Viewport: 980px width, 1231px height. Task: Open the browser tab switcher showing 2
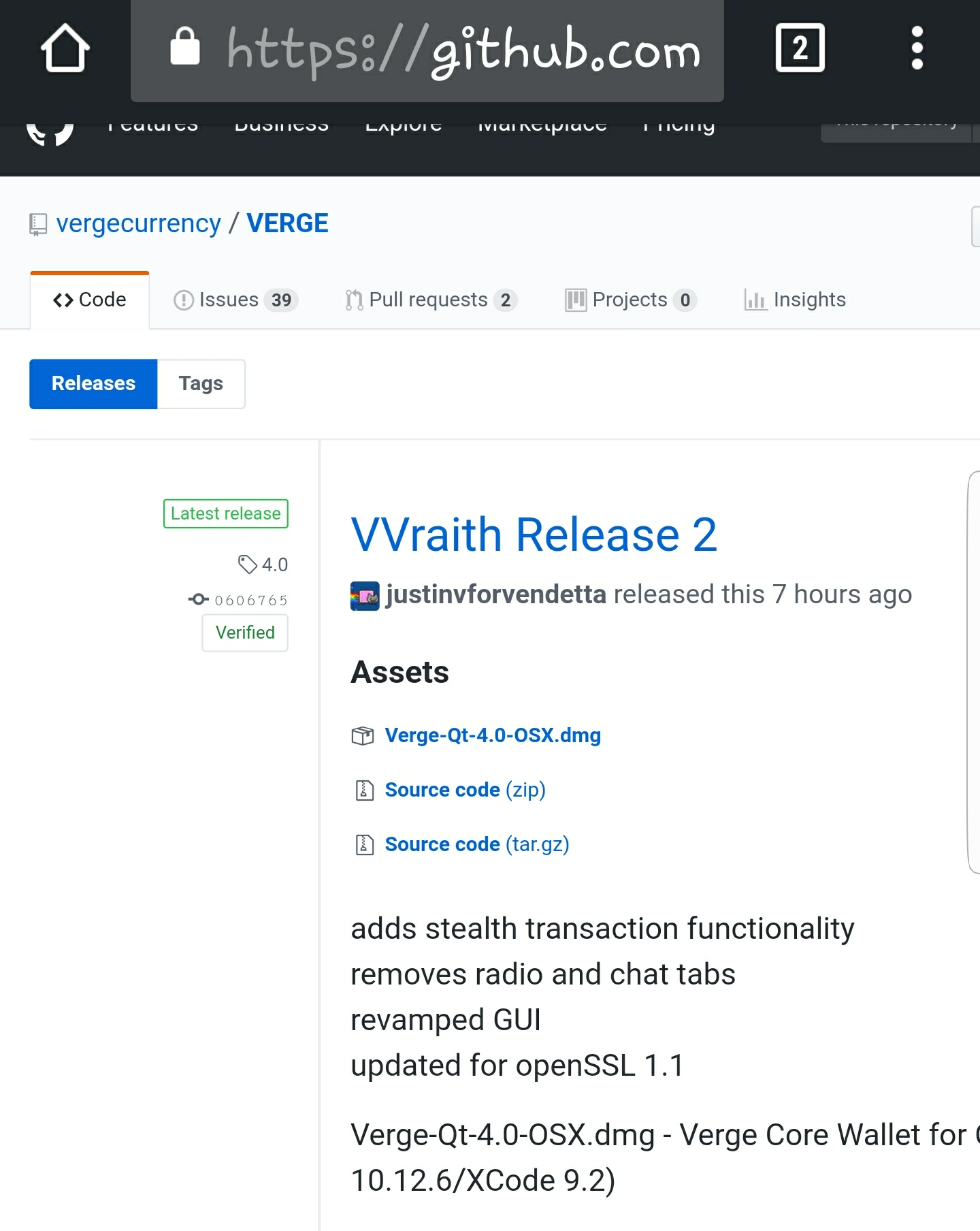(800, 48)
